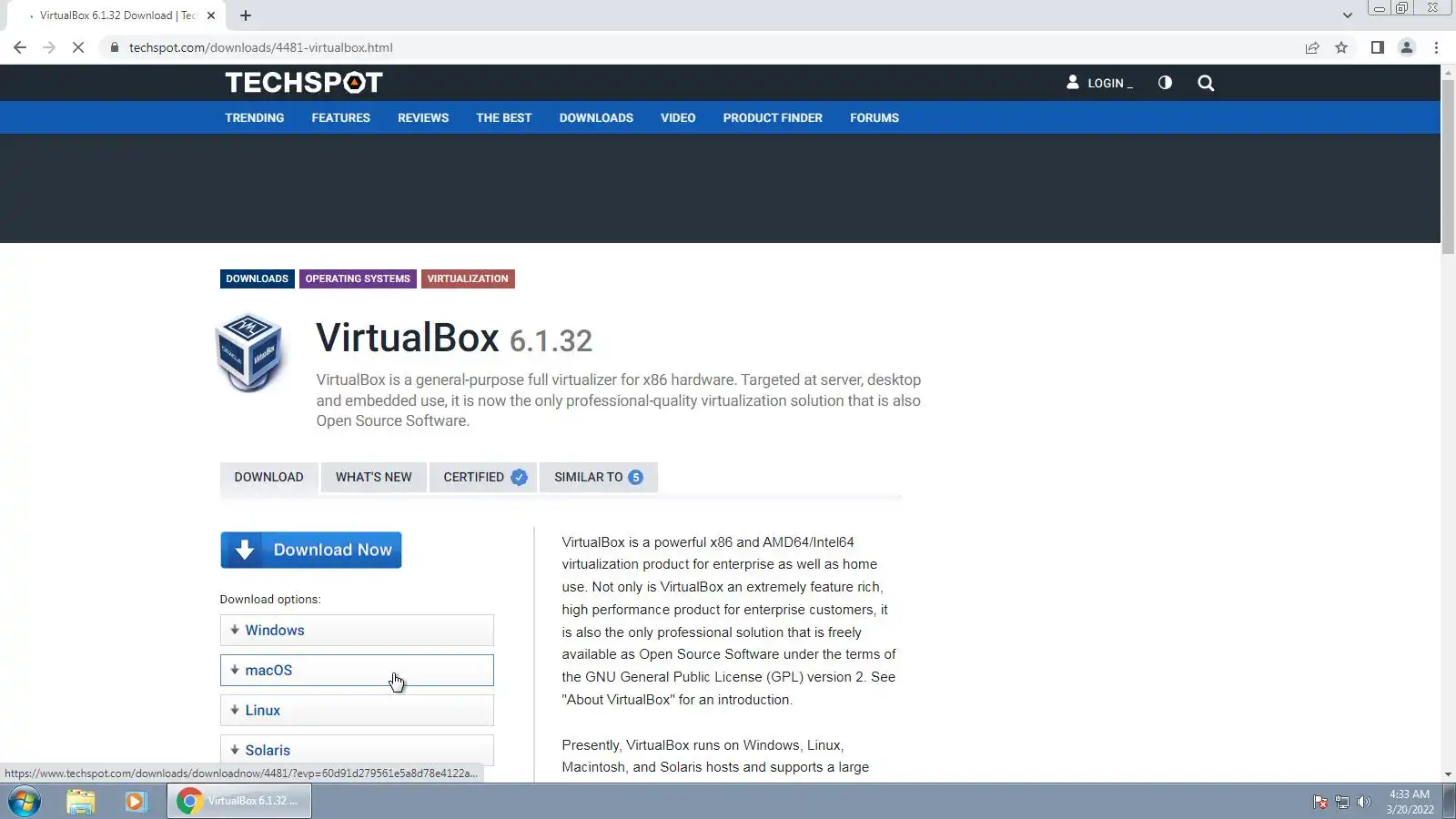Click the page vertical scrollbar thumb

(x=1448, y=167)
